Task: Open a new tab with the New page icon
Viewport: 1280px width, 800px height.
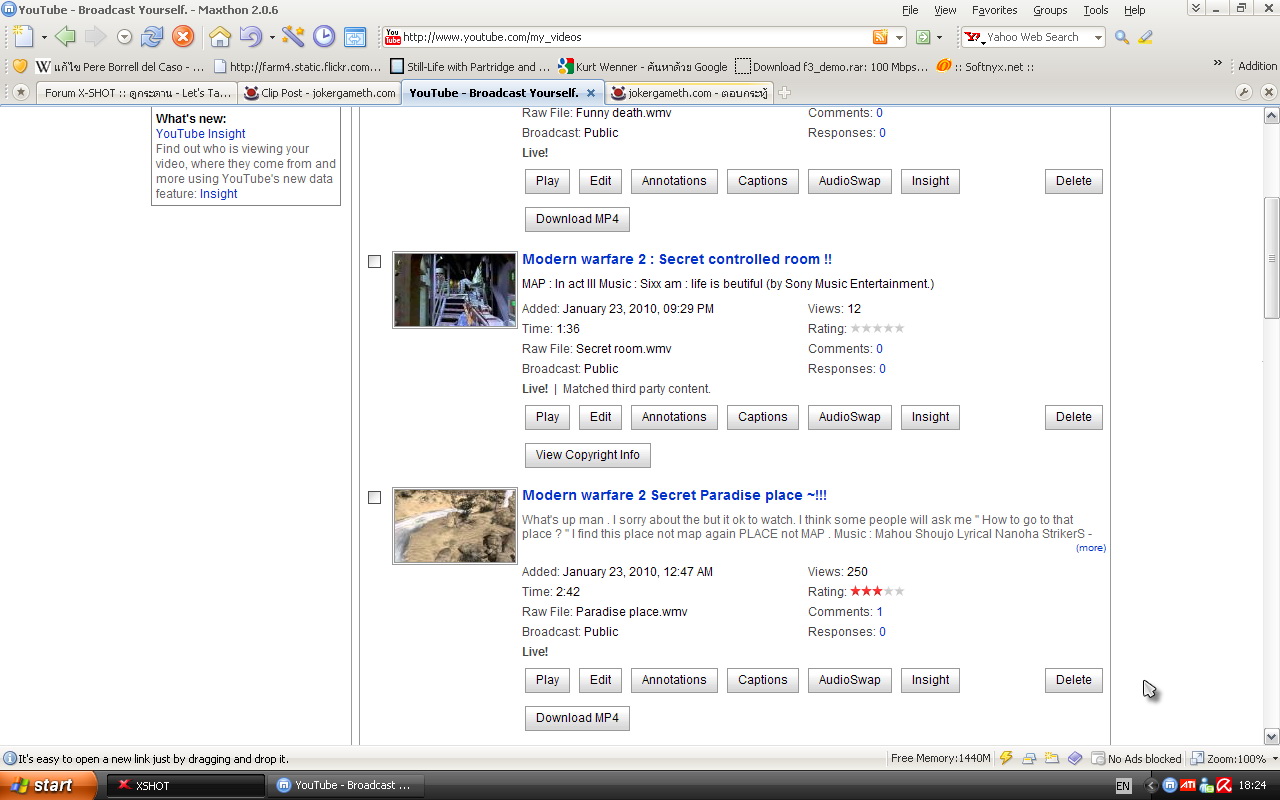Action: pyautogui.click(x=24, y=37)
